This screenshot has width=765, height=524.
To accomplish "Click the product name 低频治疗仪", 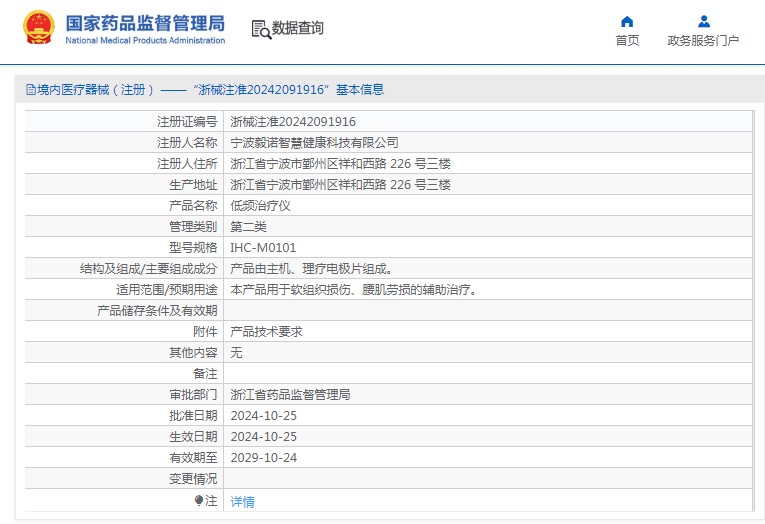I will [260, 205].
